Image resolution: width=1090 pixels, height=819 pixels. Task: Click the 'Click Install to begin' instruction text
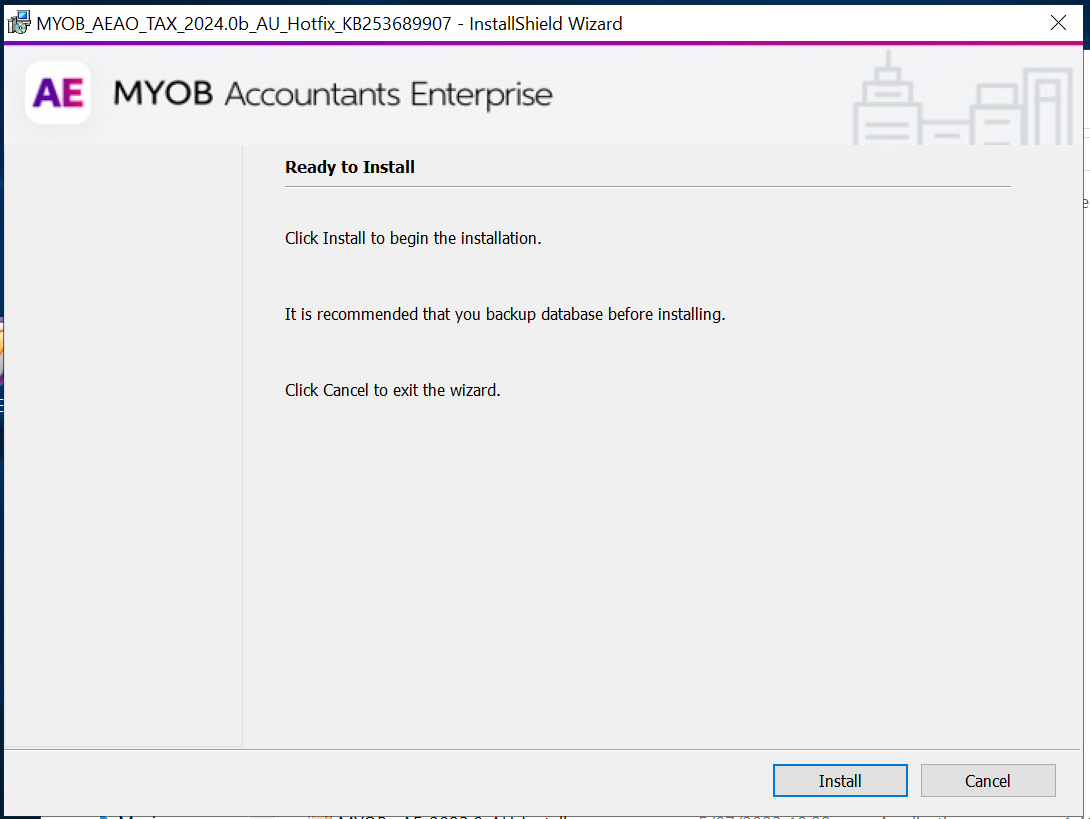tap(413, 238)
